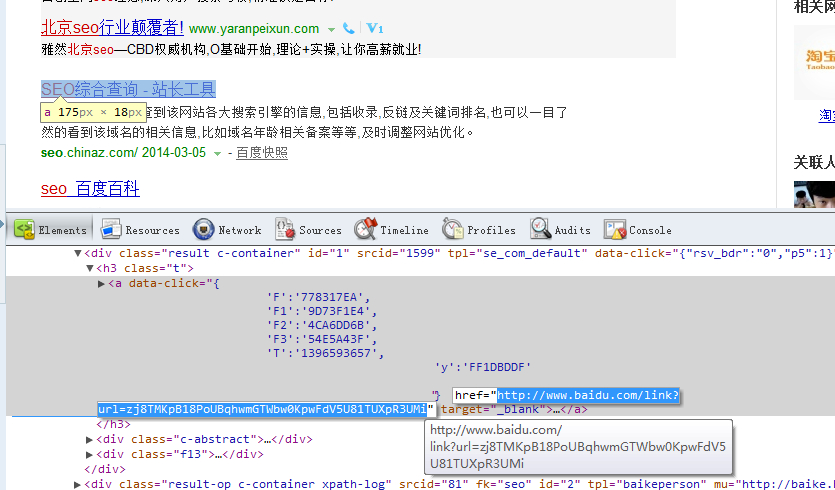The width and height of the screenshot is (835, 490).
Task: Click the 'T':'1396593657' value line
Action: coord(325,353)
